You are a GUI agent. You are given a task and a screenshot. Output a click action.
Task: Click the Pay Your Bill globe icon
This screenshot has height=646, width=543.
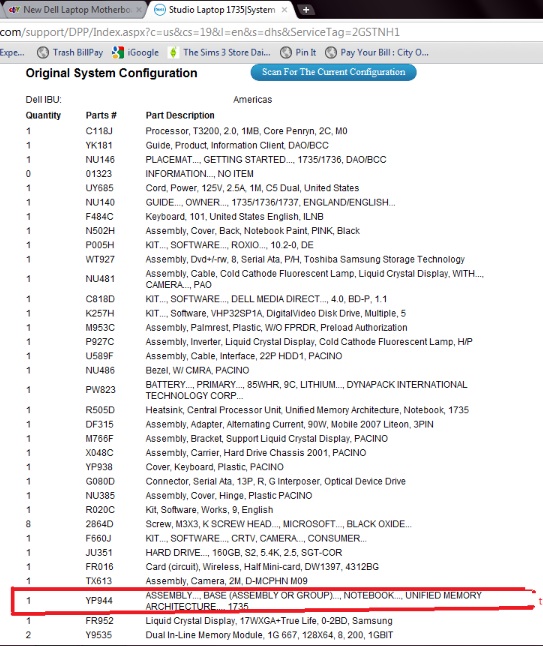tap(330, 52)
